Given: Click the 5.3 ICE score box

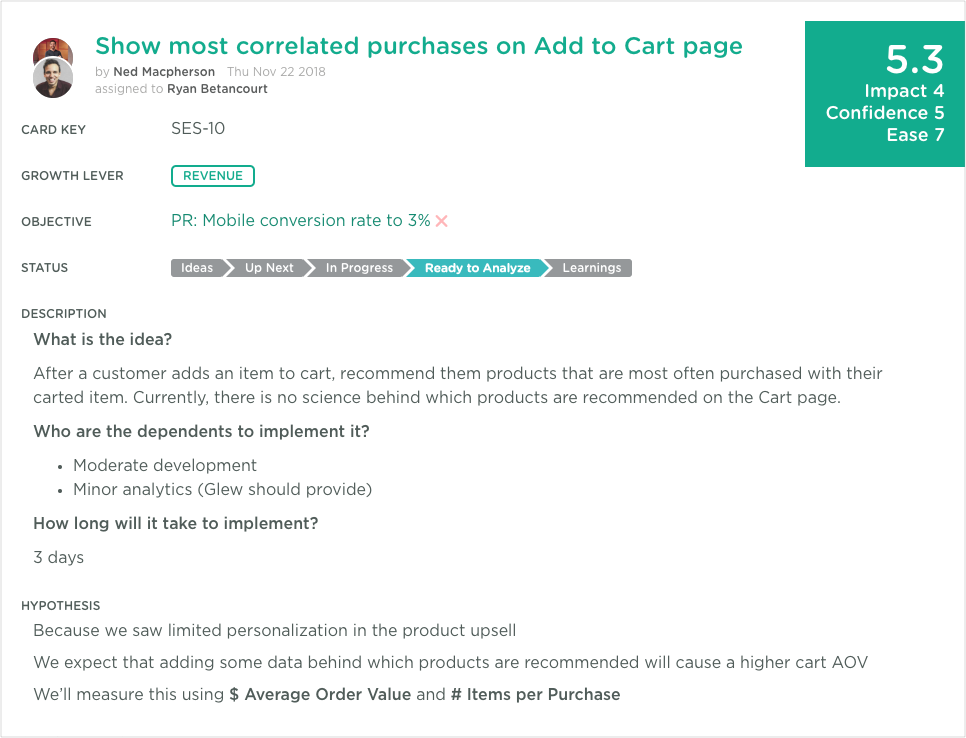Looking at the screenshot, I should (x=885, y=94).
